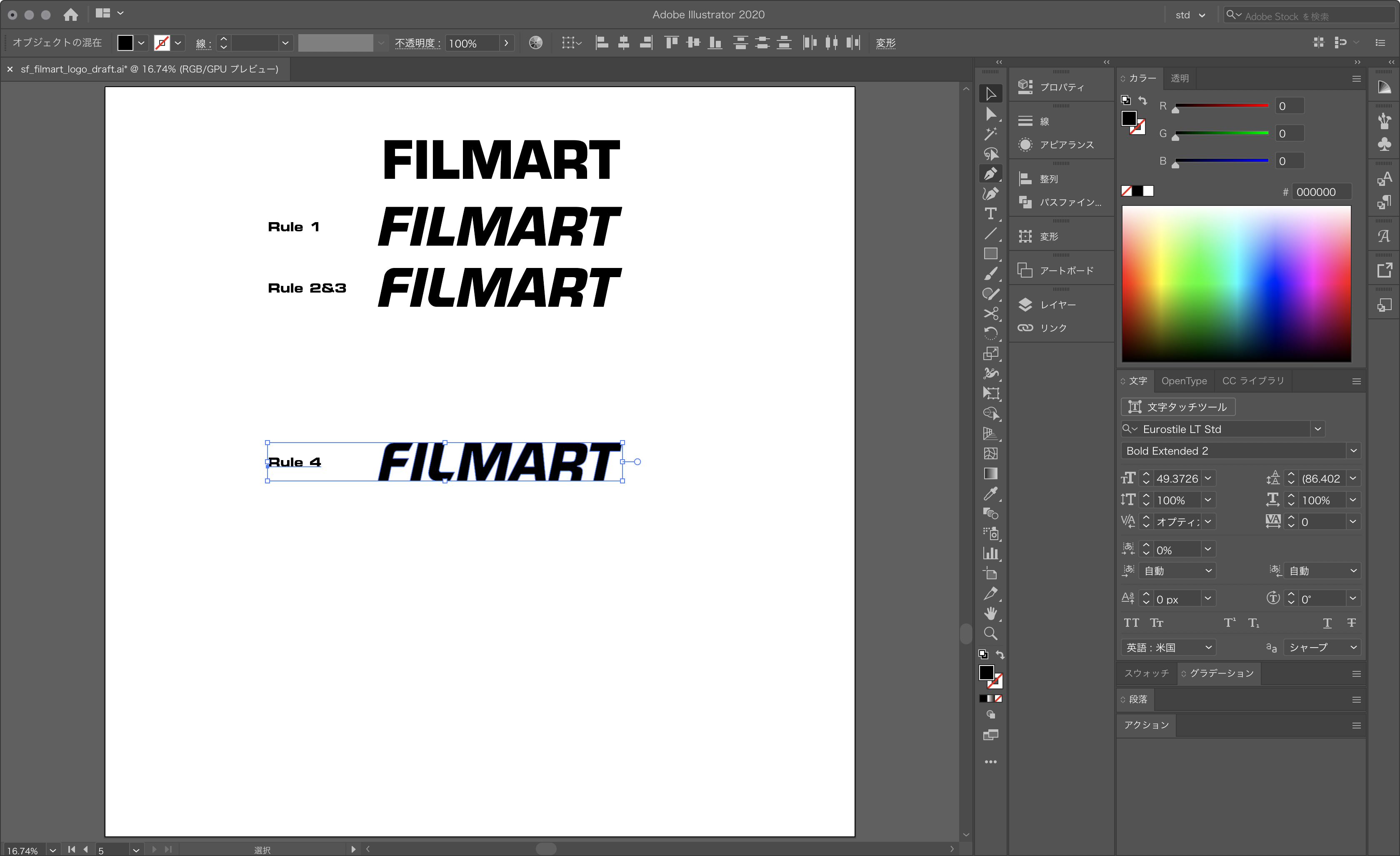Select the Direct Selection tool

pos(990,114)
